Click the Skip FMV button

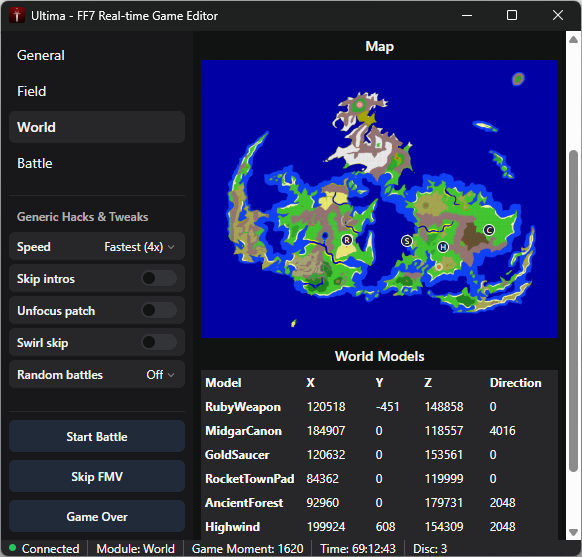coord(97,476)
